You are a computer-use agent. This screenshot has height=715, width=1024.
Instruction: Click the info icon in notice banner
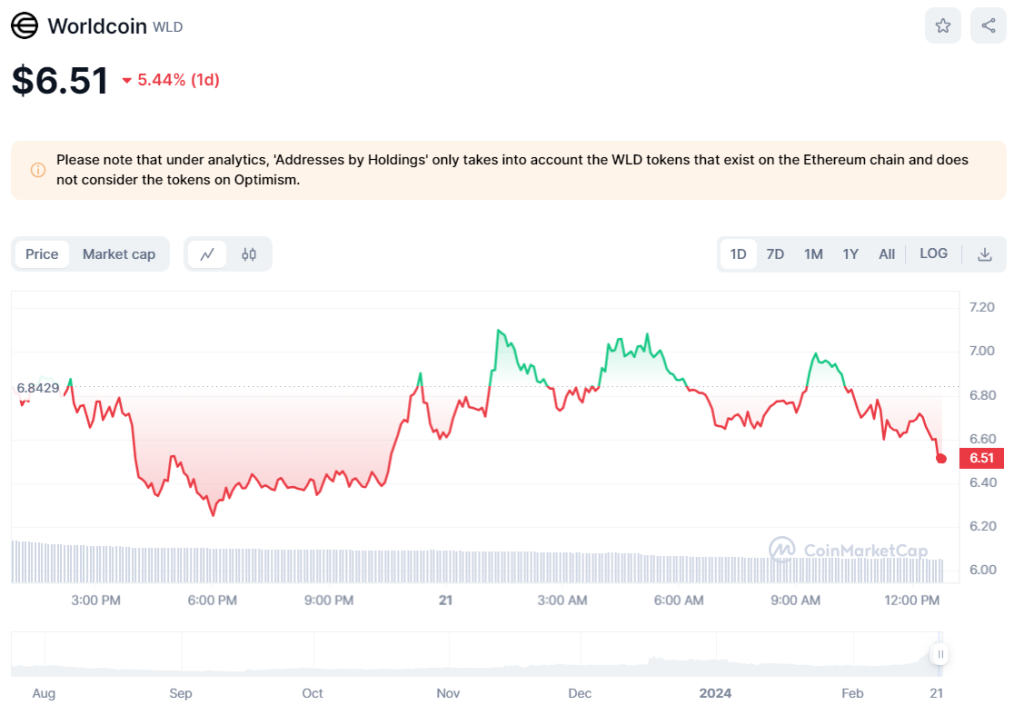pyautogui.click(x=38, y=170)
